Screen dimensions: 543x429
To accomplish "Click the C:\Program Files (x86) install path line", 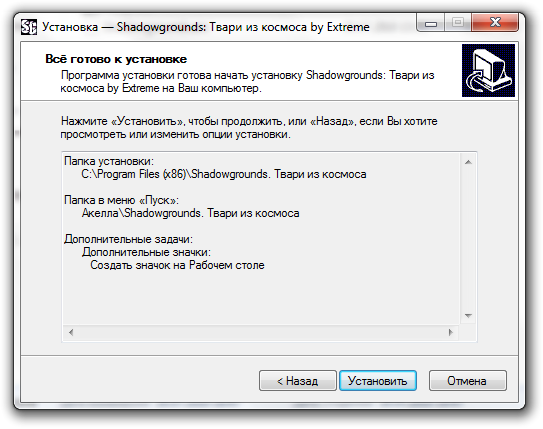I will click(224, 174).
